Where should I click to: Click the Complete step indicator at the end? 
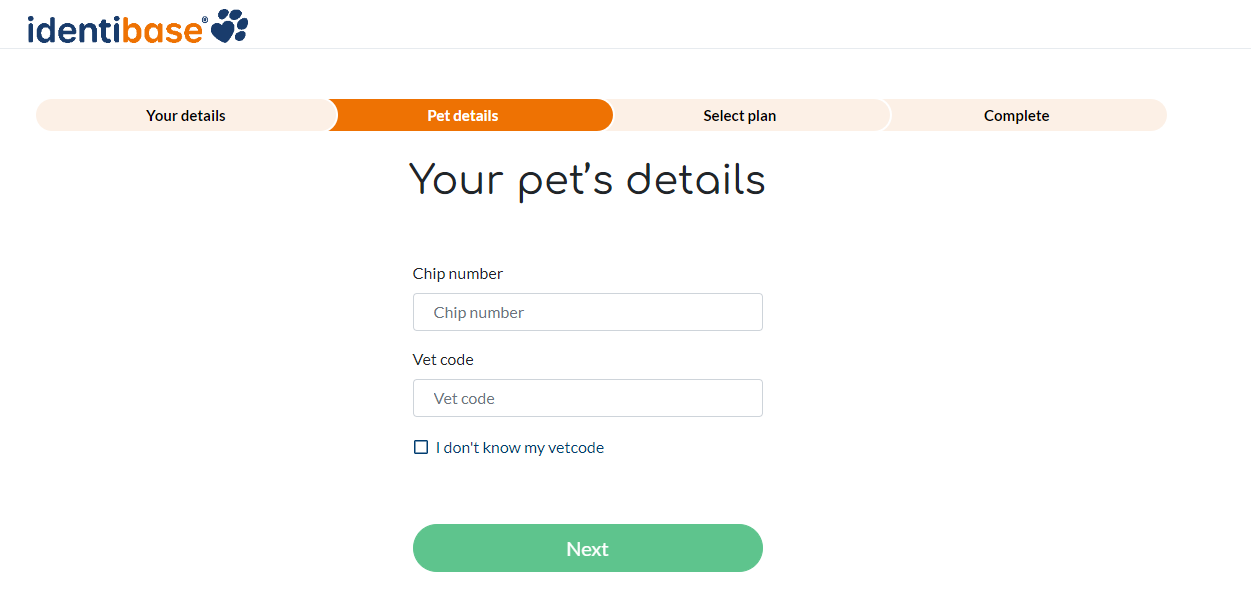tap(1016, 115)
